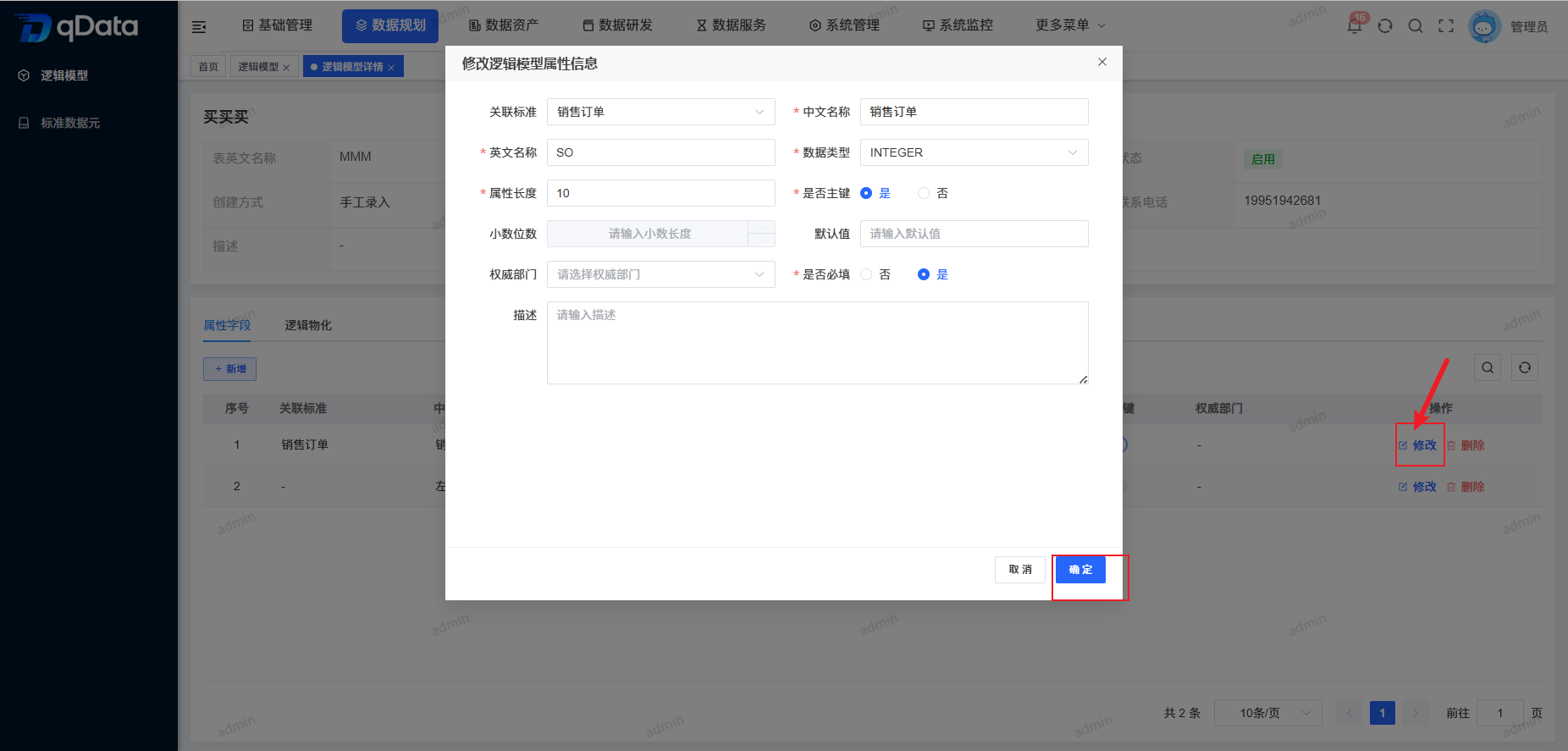Open the 权威部门 dropdown
This screenshot has width=1568, height=751.
click(660, 274)
